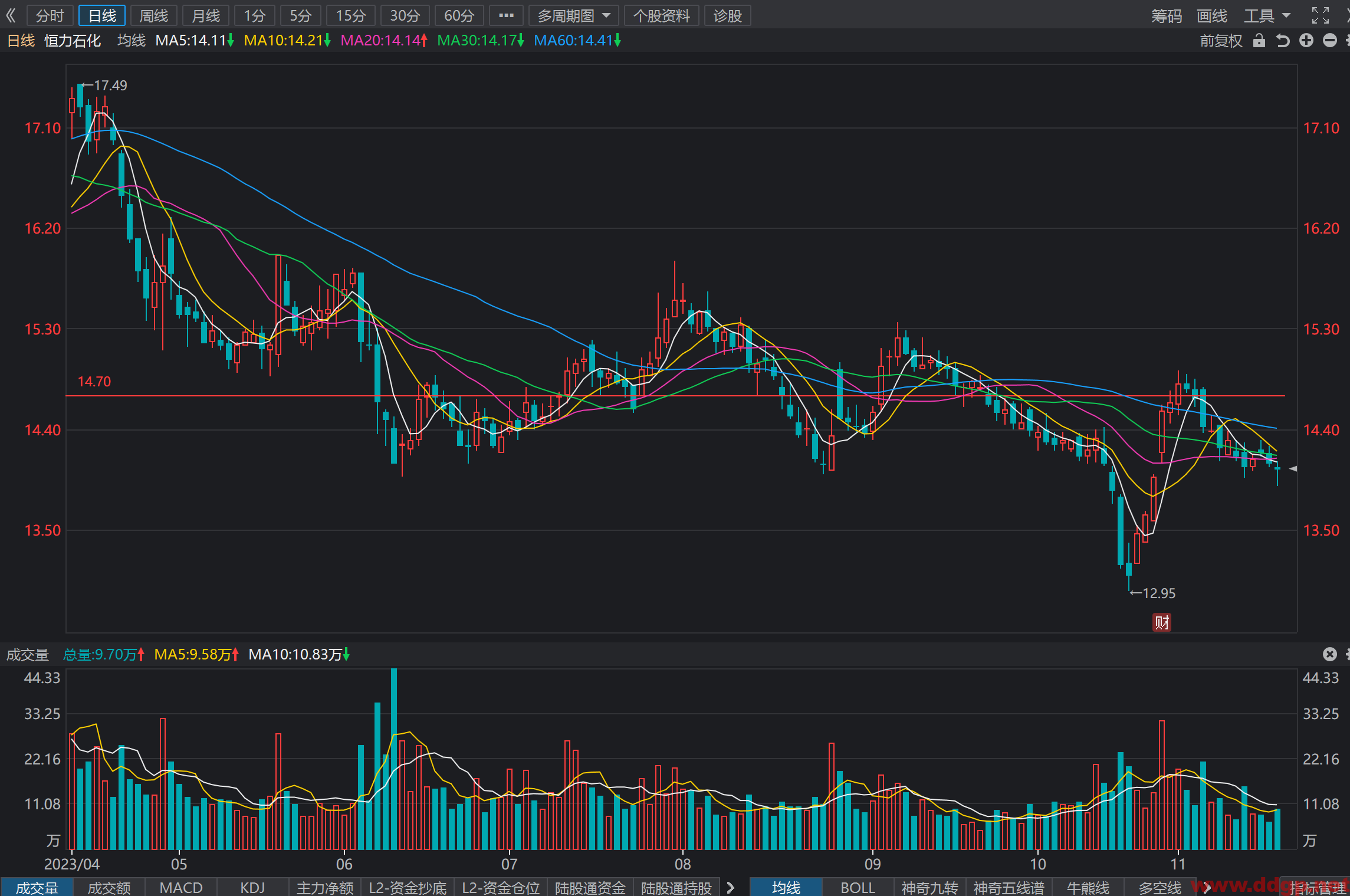Click the 前复权 adjustment setting
The width and height of the screenshot is (1350, 896).
tap(1221, 40)
